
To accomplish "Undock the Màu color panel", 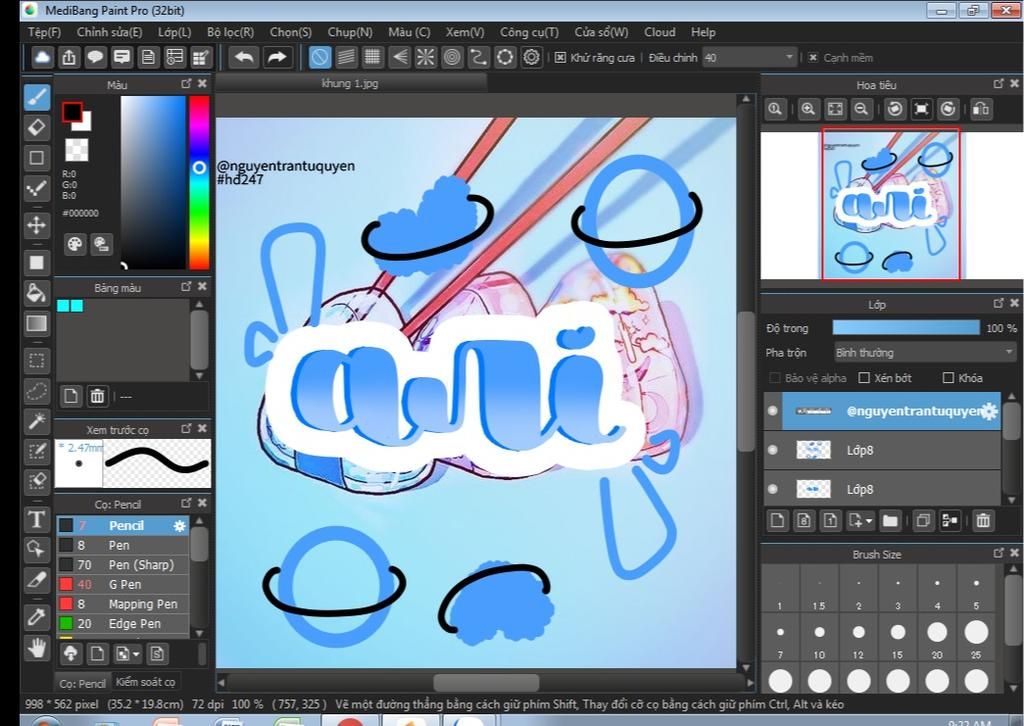I will tap(186, 84).
